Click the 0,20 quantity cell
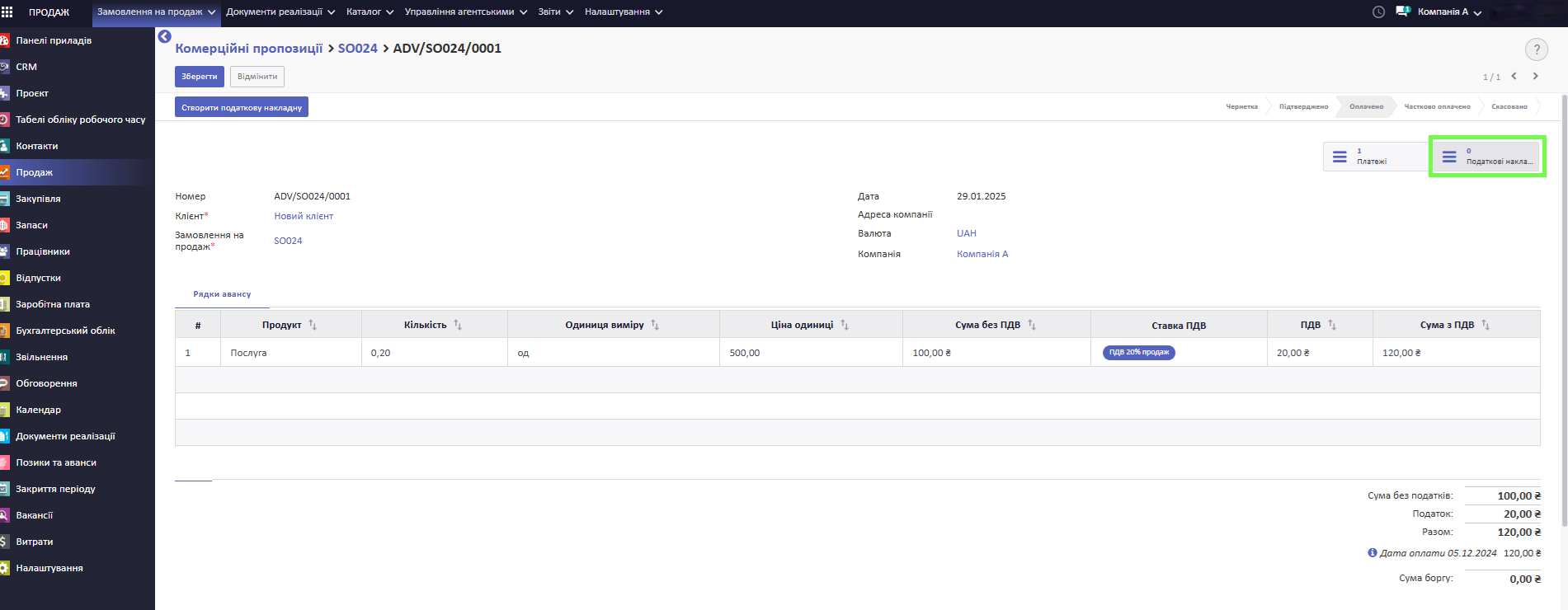Screen dimensions: 1568x610 pos(435,353)
